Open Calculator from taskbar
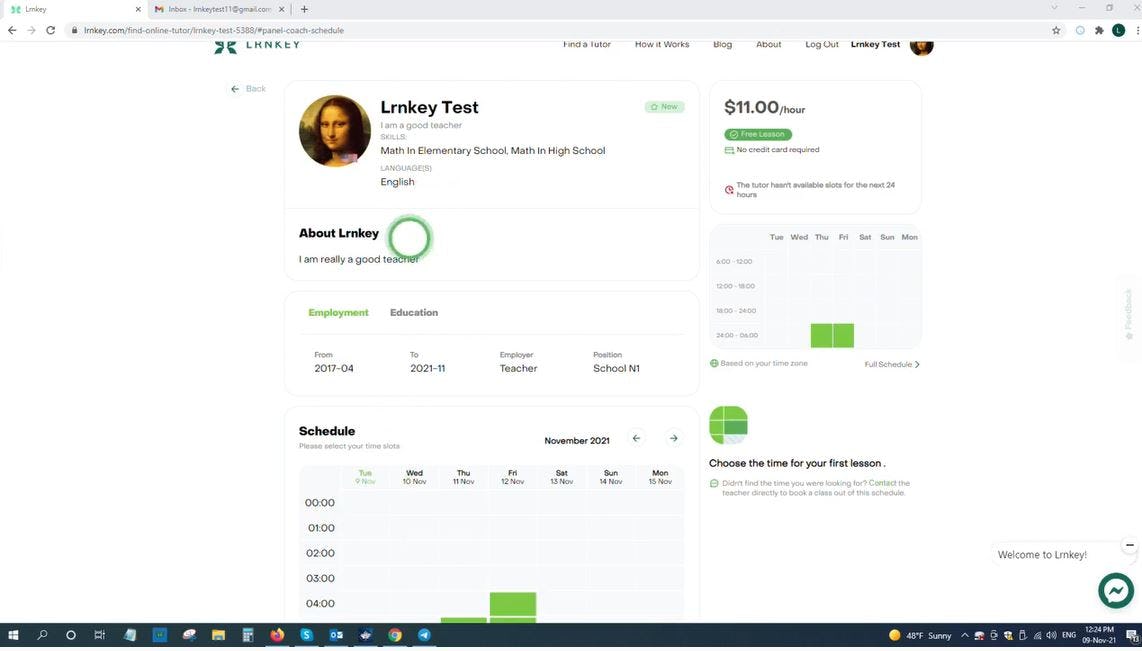Image resolution: width=1142 pixels, height=651 pixels. tap(248, 635)
